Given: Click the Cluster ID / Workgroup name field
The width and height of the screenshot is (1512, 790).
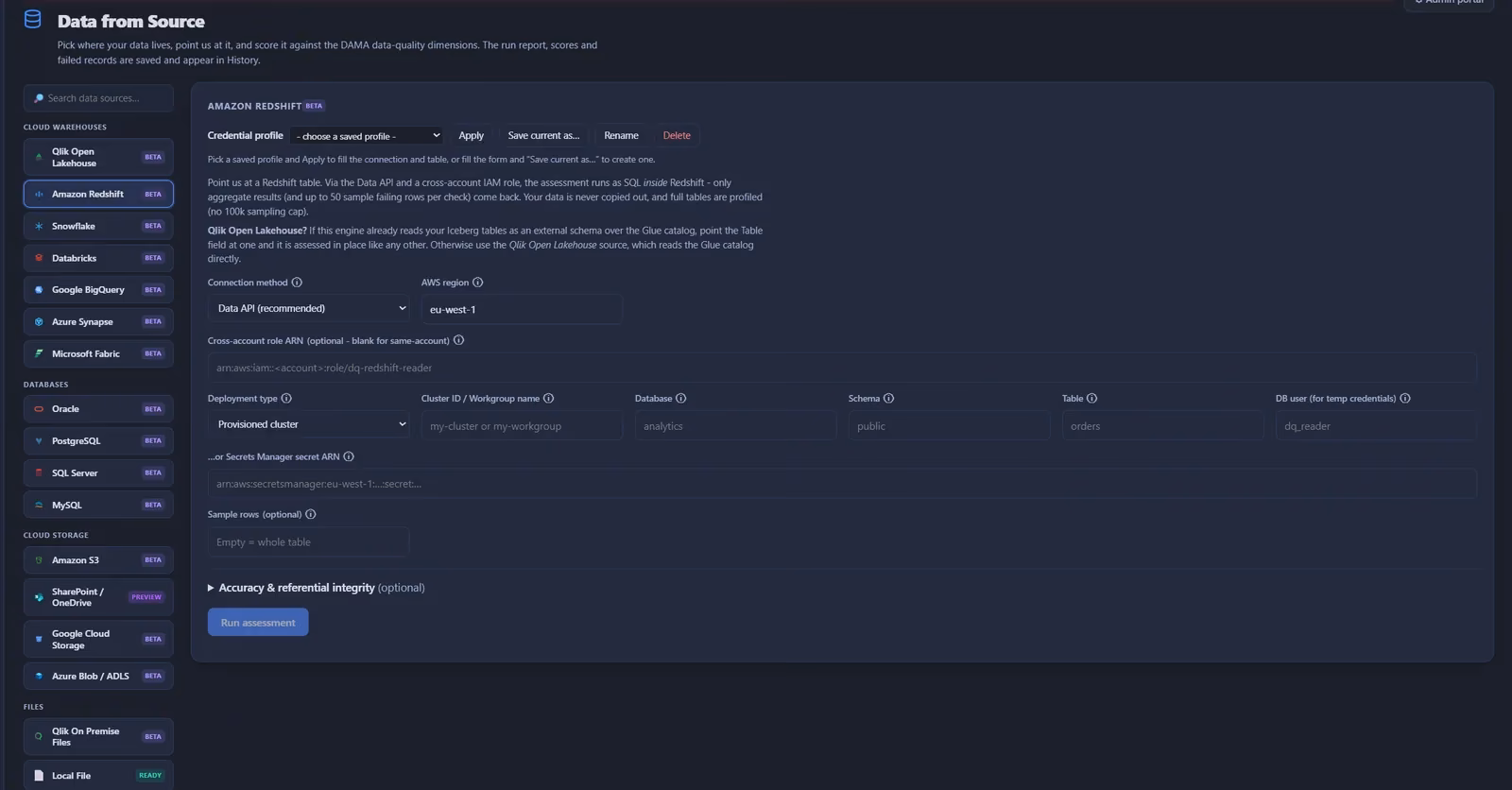Looking at the screenshot, I should tap(522, 426).
